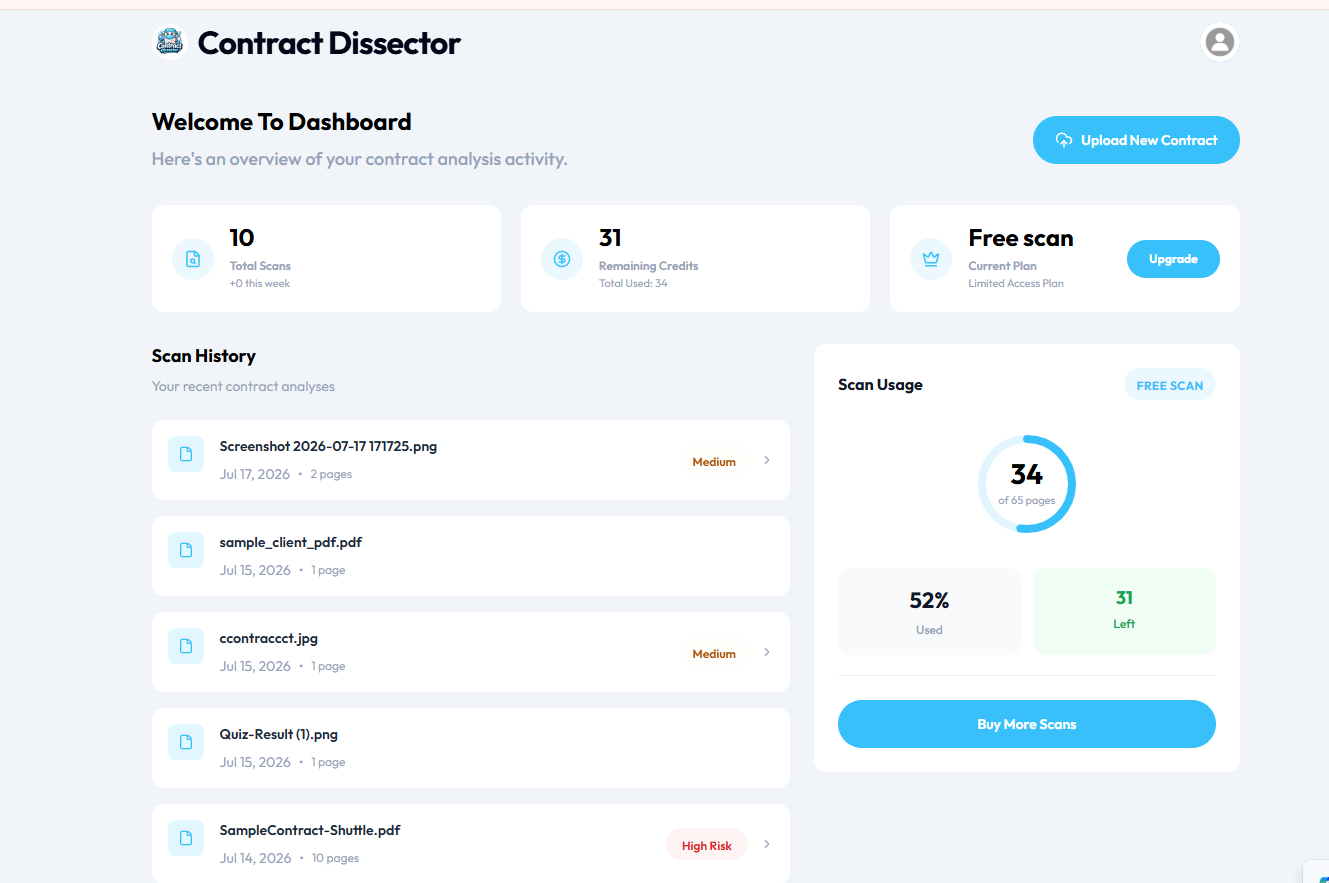This screenshot has width=1329, height=883.
Task: Click the '+0 this week' text
Action: (260, 283)
